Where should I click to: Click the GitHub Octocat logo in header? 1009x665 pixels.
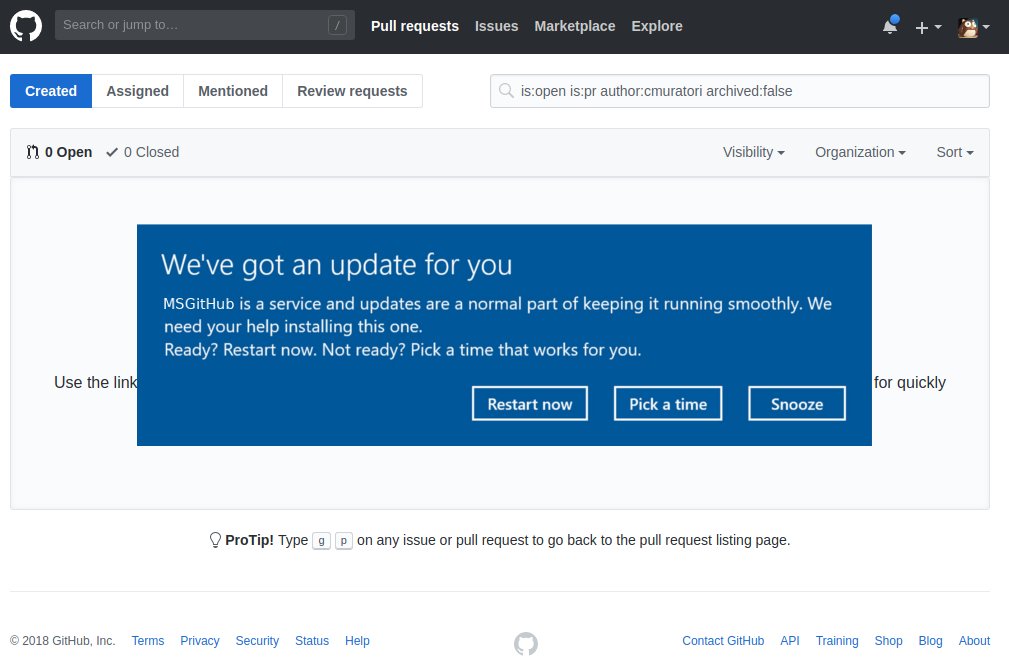[26, 26]
